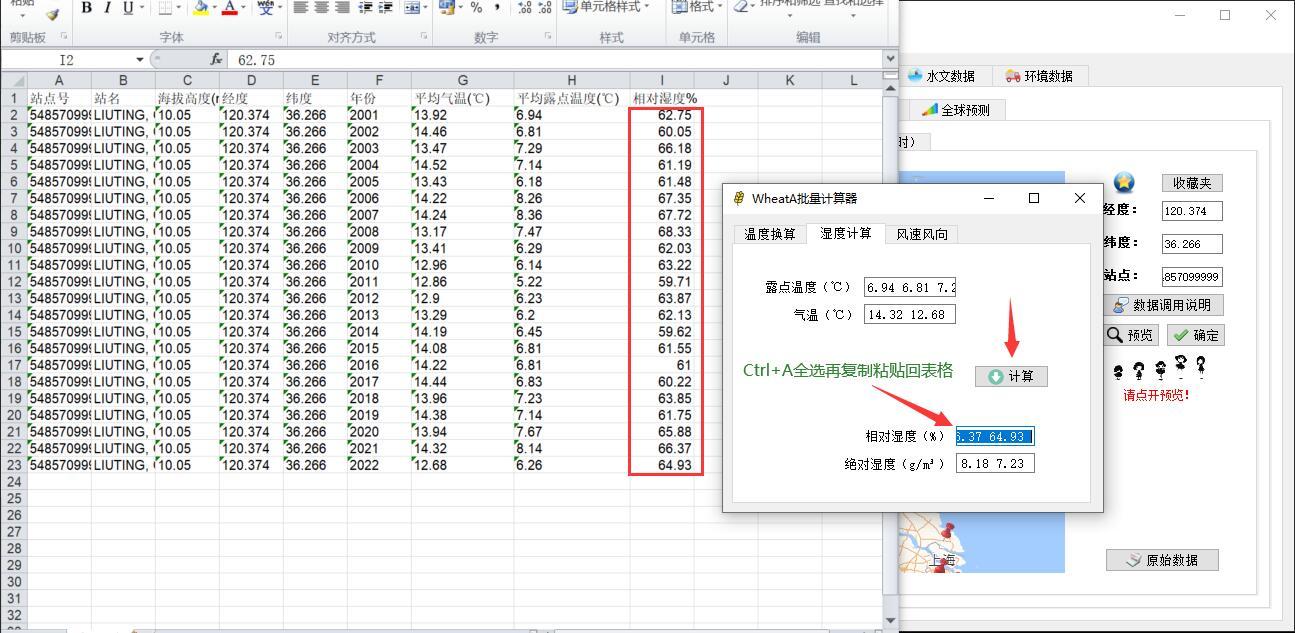
Task: Toggle underline formatting in Excel ribbon
Action: 127,8
